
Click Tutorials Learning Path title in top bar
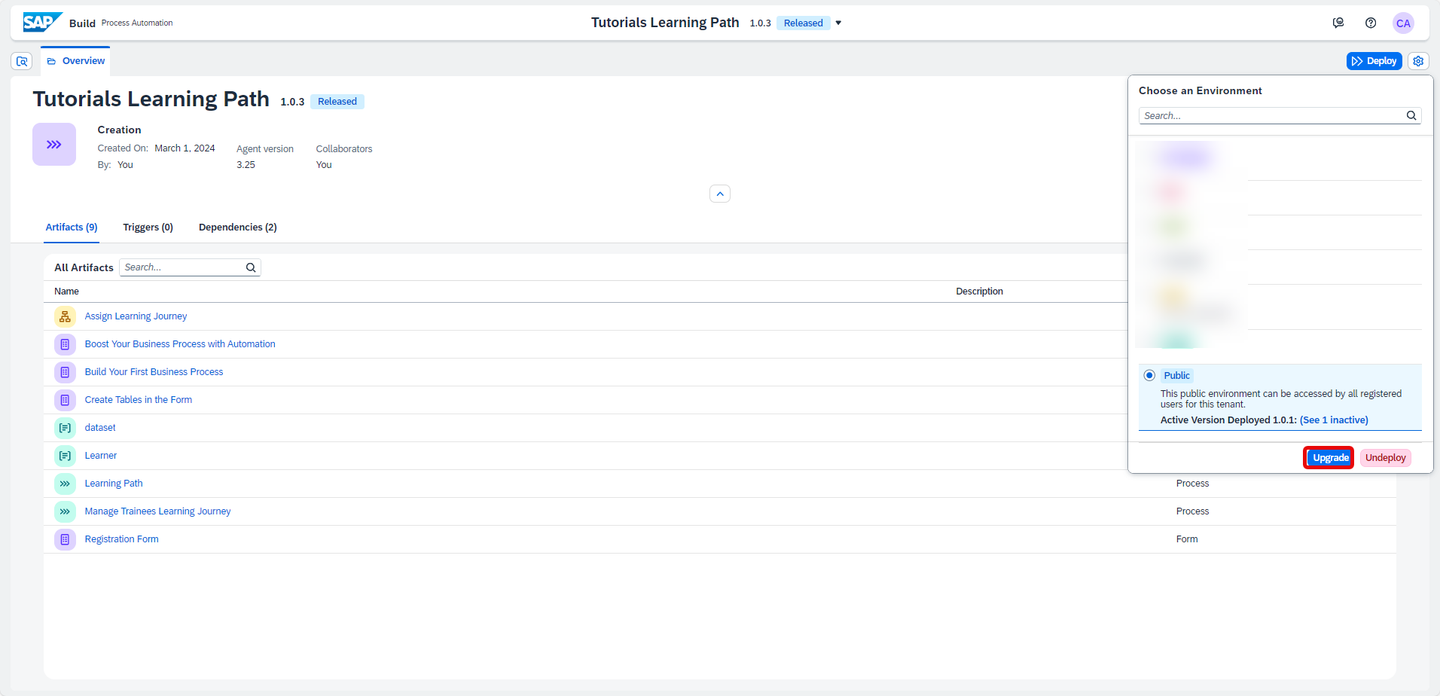pos(665,22)
